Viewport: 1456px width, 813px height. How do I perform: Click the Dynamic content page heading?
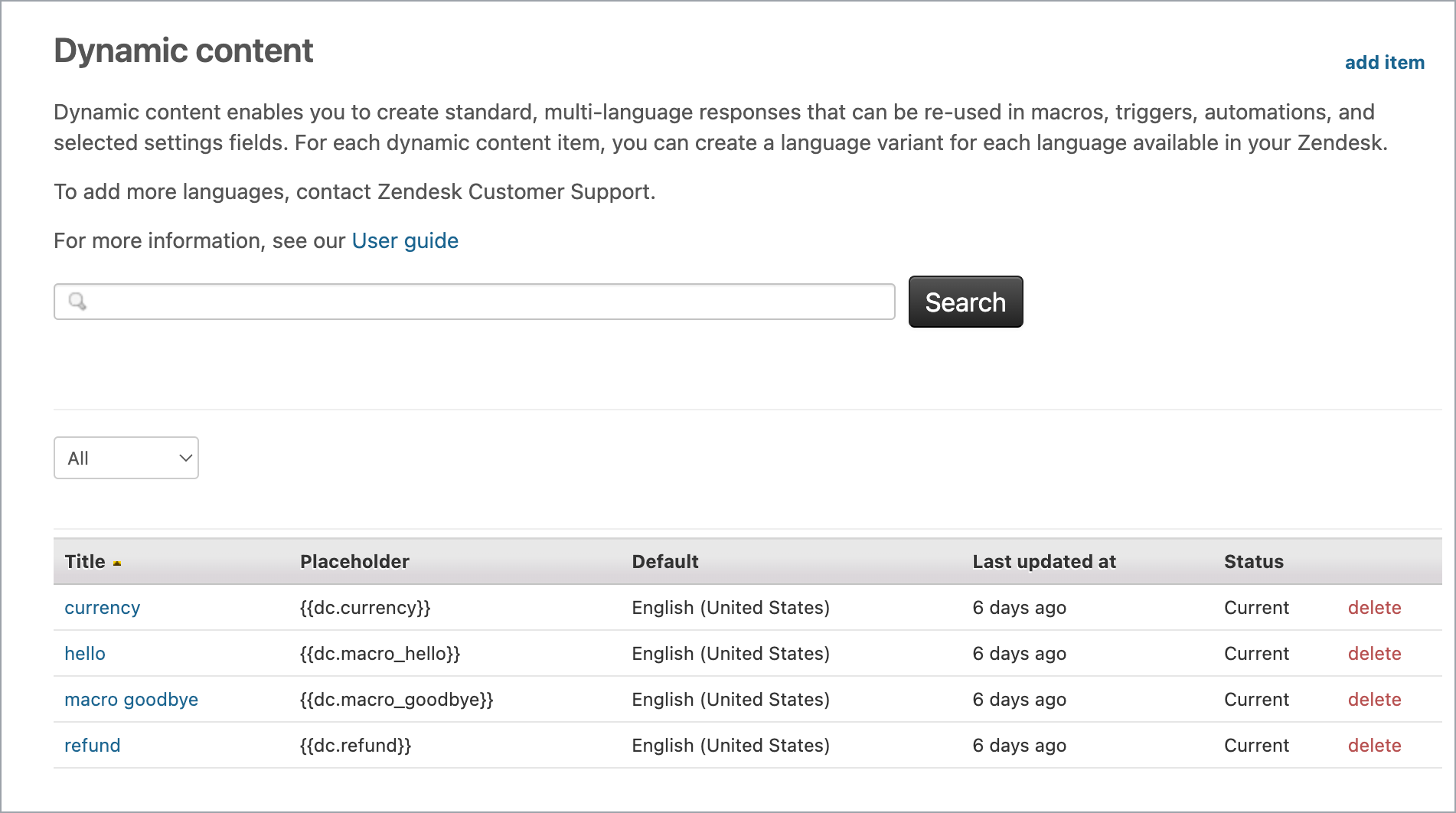click(184, 51)
